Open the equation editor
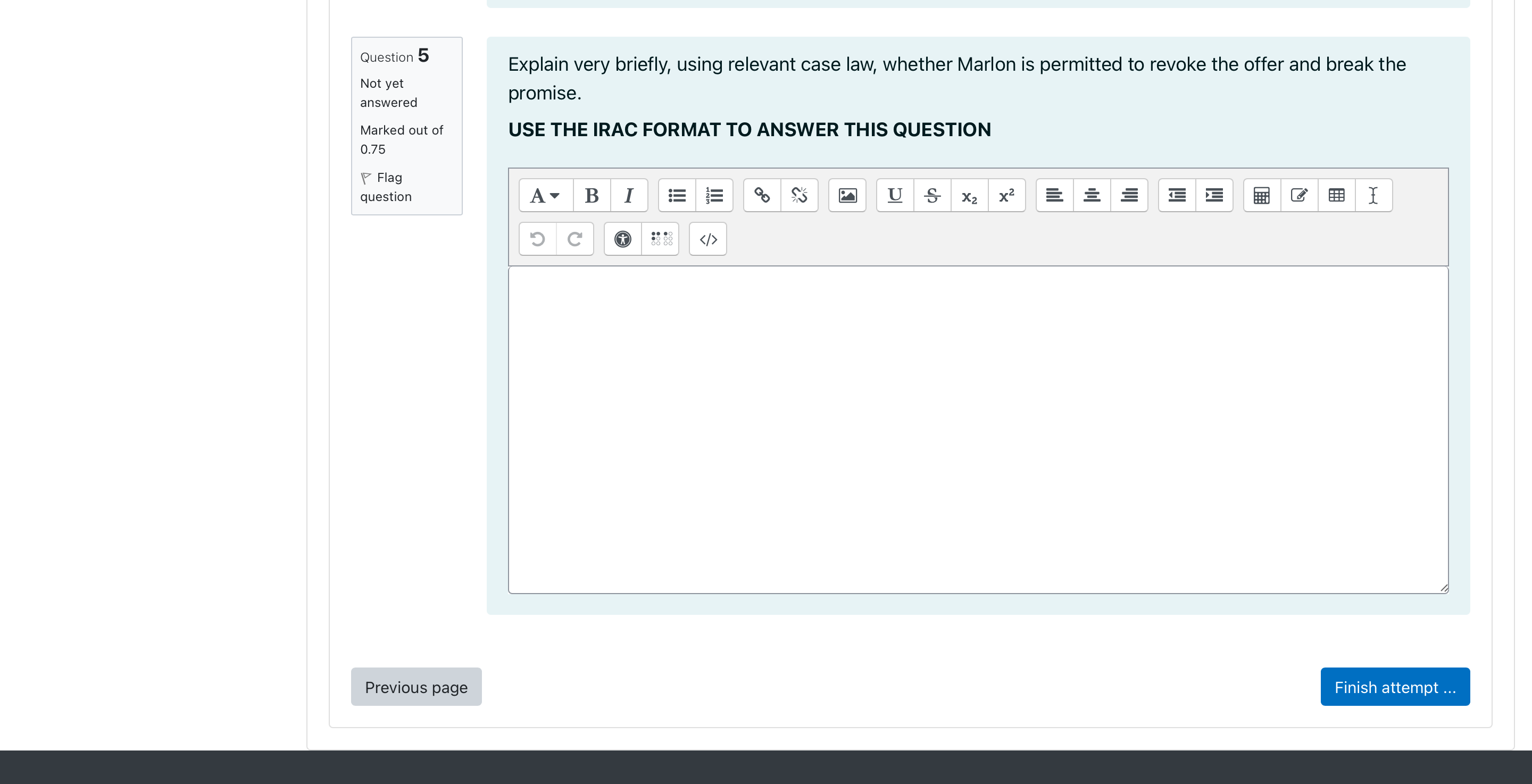The image size is (1532, 784). (x=1261, y=195)
